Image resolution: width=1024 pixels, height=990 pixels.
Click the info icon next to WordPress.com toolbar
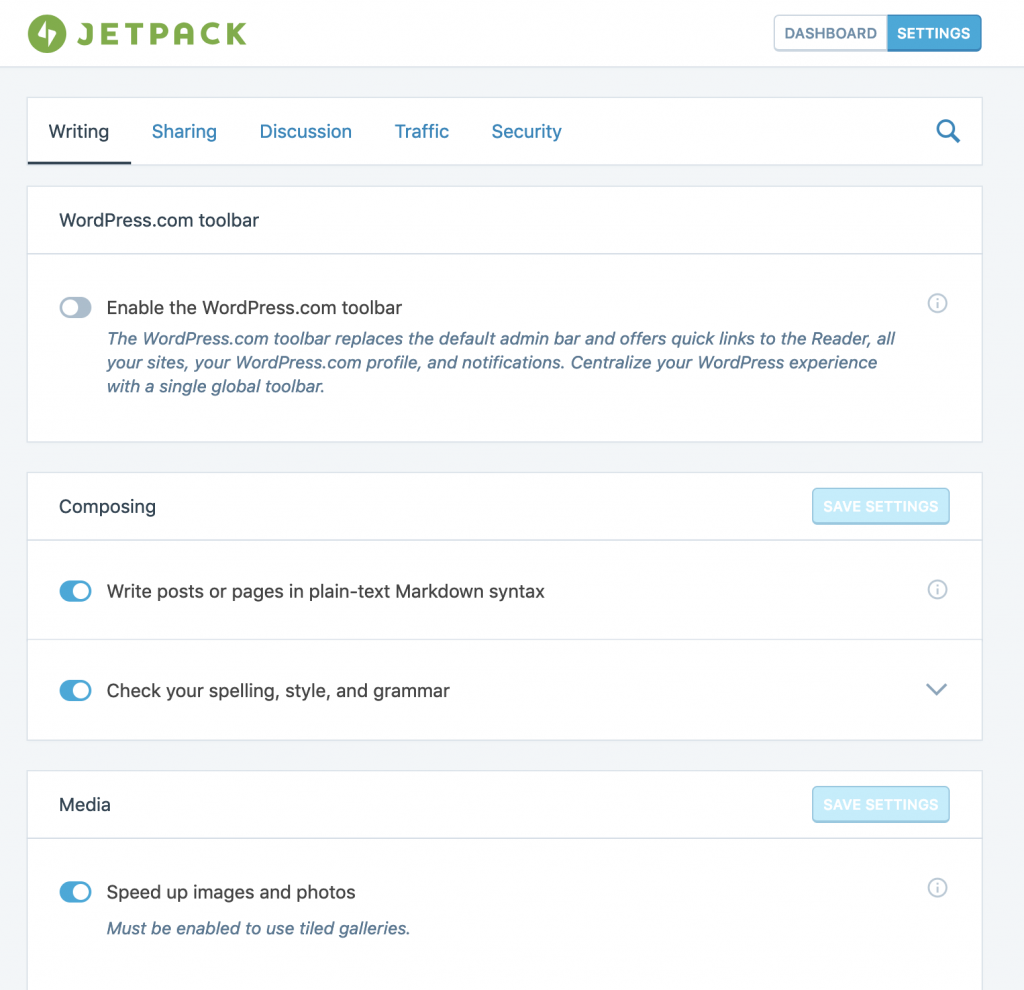[x=937, y=303]
